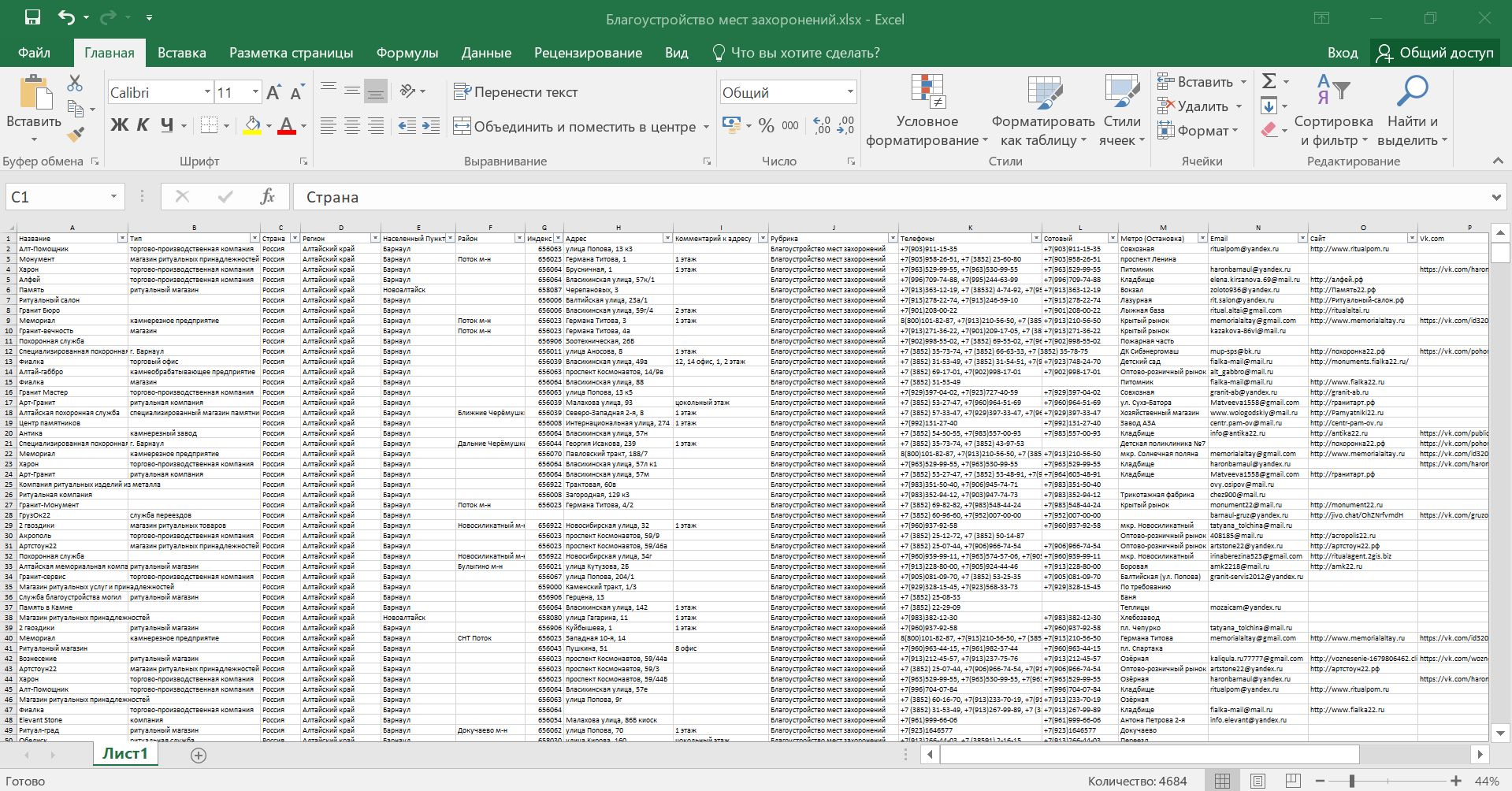Click the Center align icon
The image size is (1512, 791).
[x=352, y=126]
